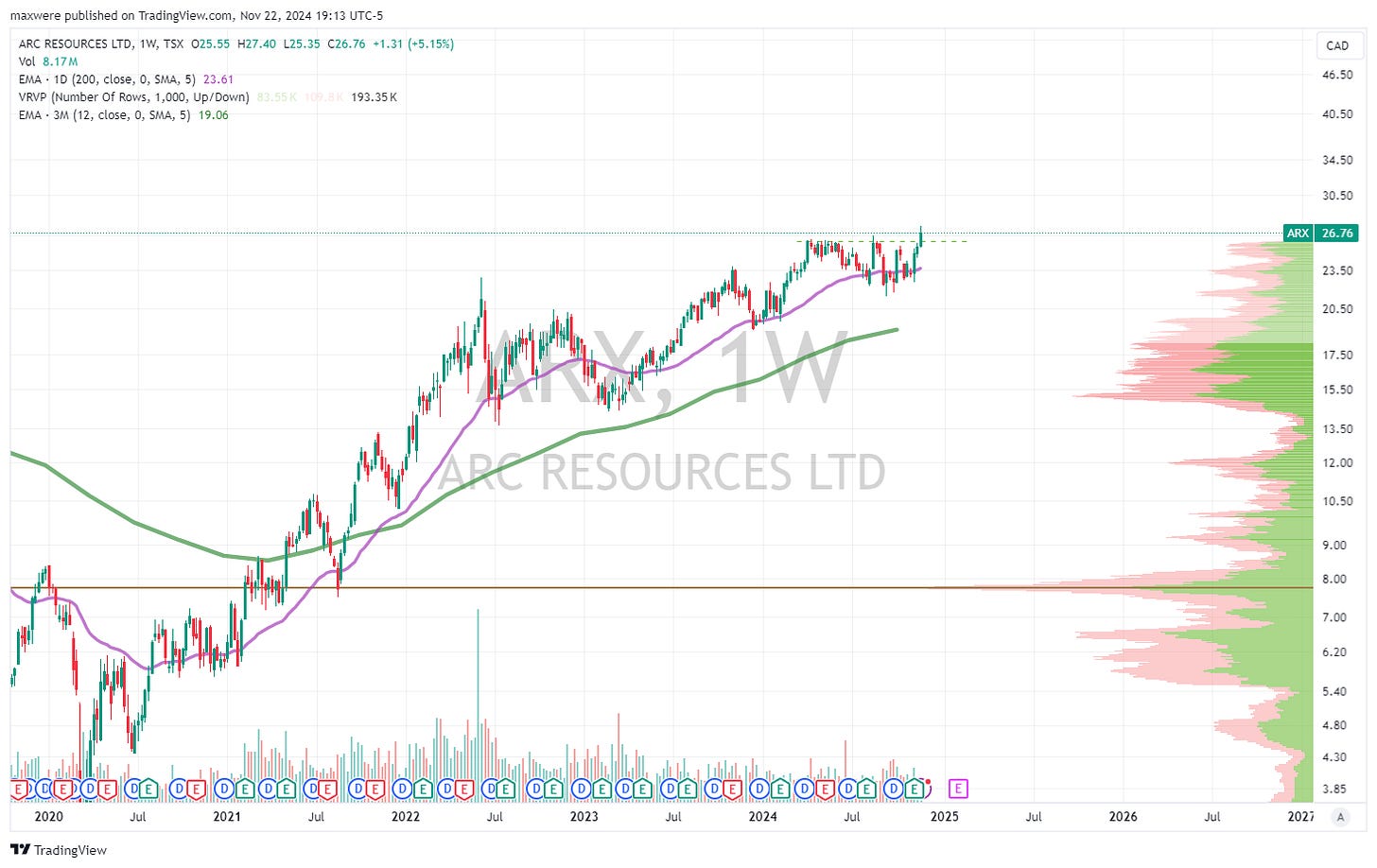
Task: Click the 12.00 price axis label
Action: [x=1337, y=463]
